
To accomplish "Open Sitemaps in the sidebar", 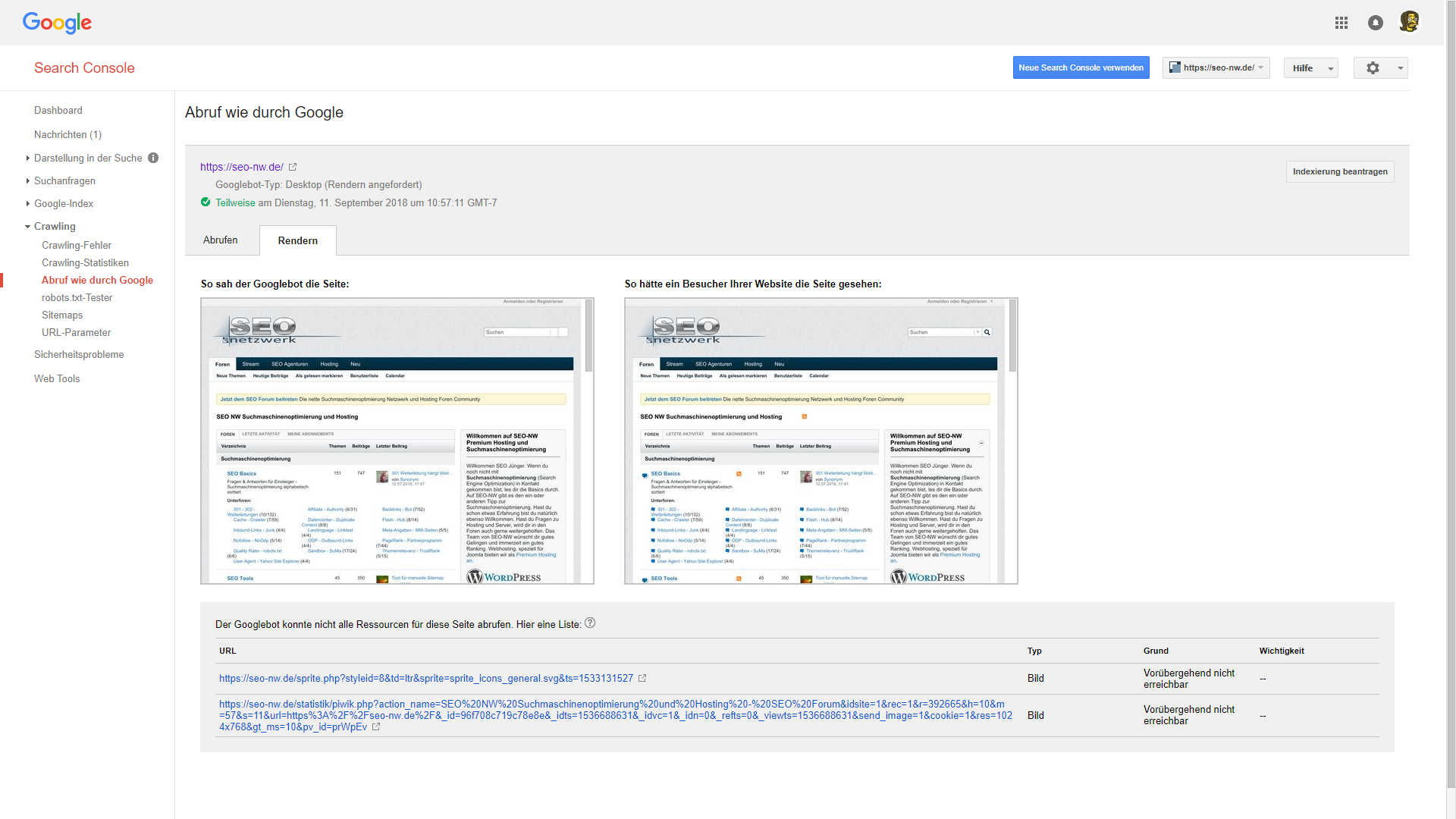I will (62, 315).
